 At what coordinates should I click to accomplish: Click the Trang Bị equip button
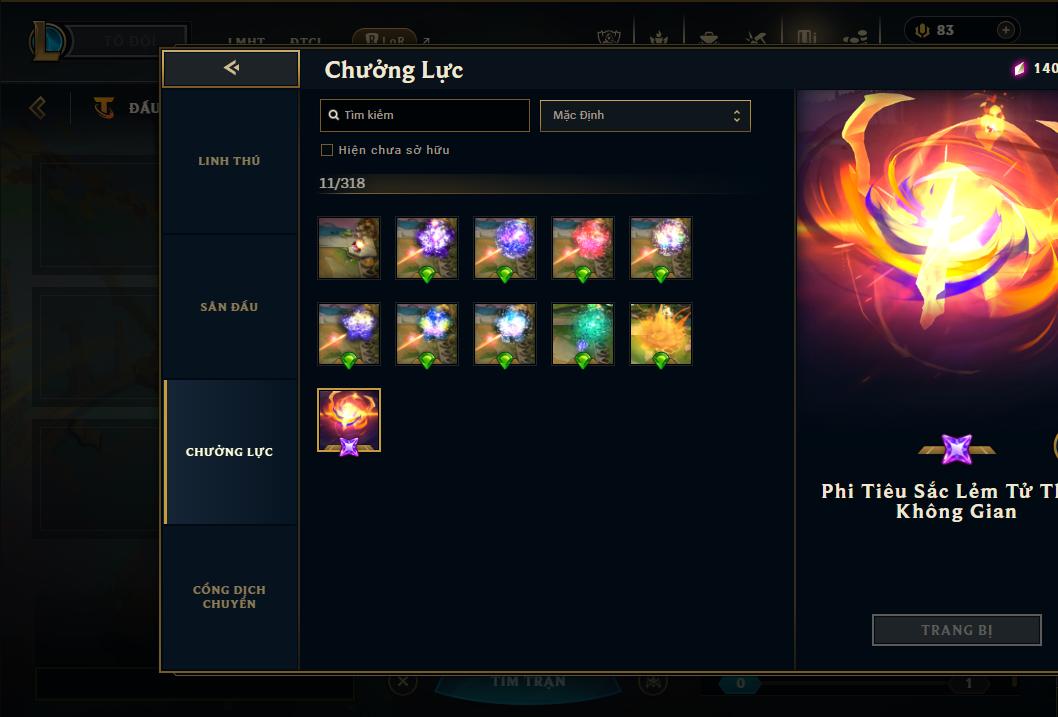[x=956, y=630]
